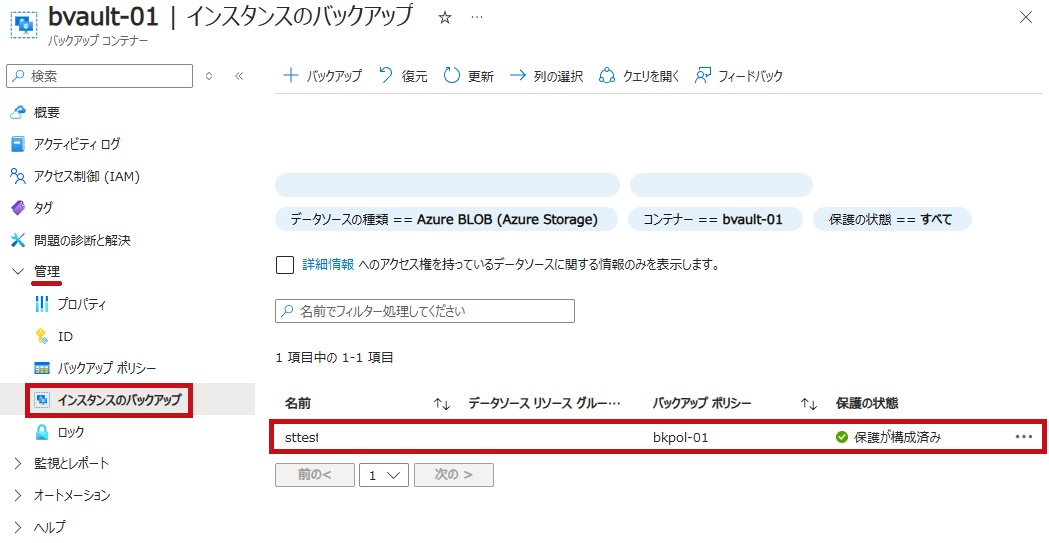
Task: Click the sidebar 検索 search box
Action: 100,76
